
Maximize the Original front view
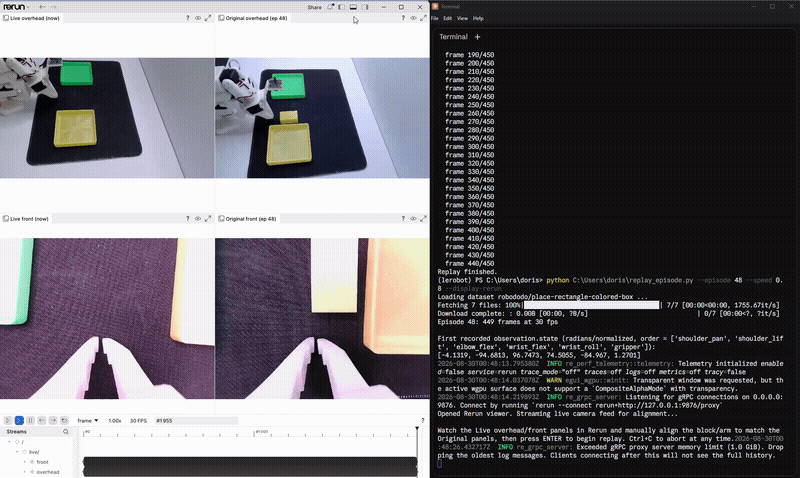423,218
